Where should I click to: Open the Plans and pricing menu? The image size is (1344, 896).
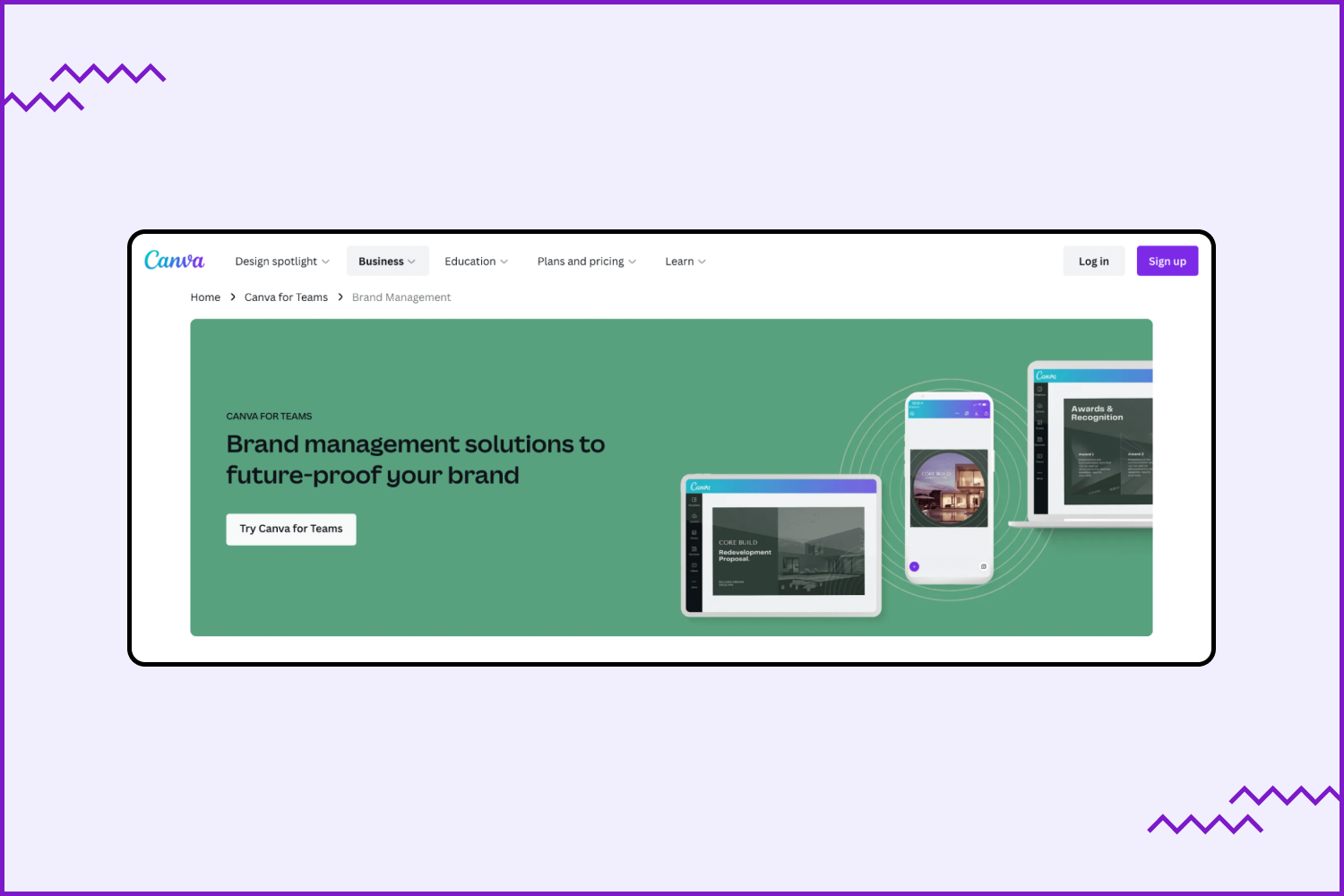tap(587, 262)
